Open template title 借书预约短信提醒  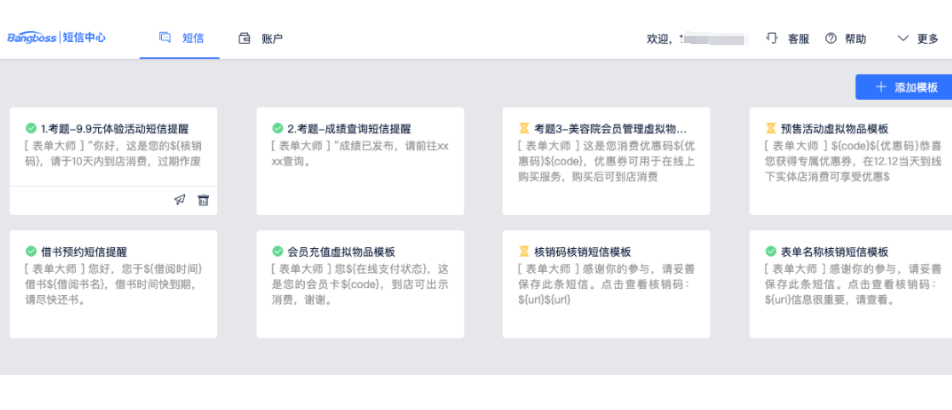84,251
